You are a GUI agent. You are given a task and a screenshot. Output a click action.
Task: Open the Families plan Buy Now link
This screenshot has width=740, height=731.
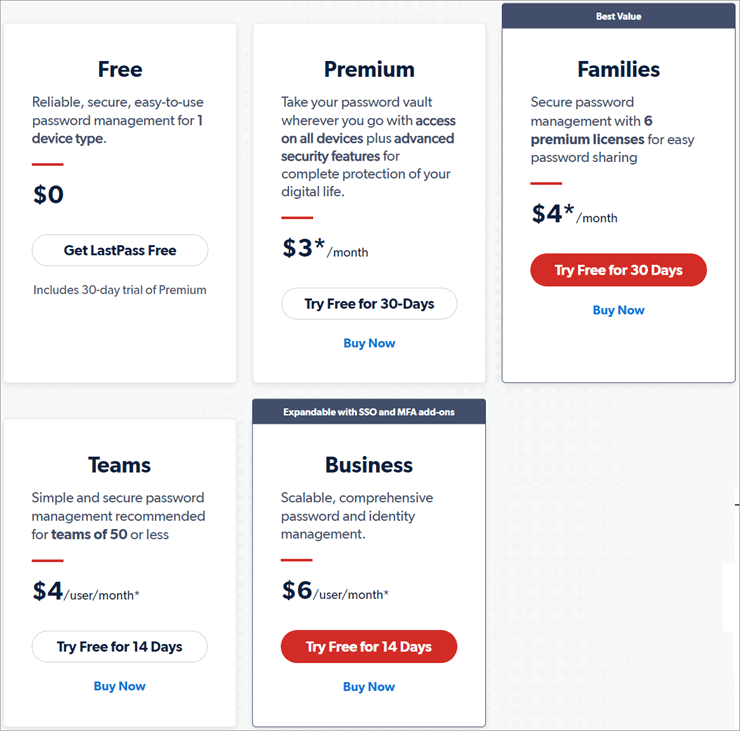(x=618, y=310)
